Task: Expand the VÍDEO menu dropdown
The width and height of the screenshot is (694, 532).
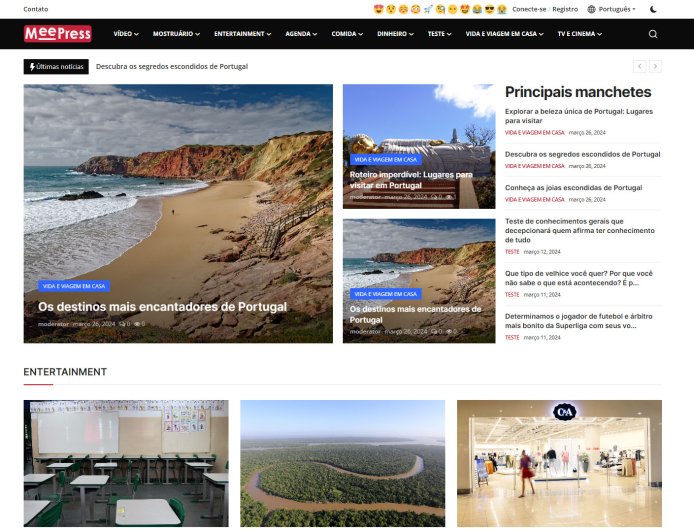Action: click(125, 34)
